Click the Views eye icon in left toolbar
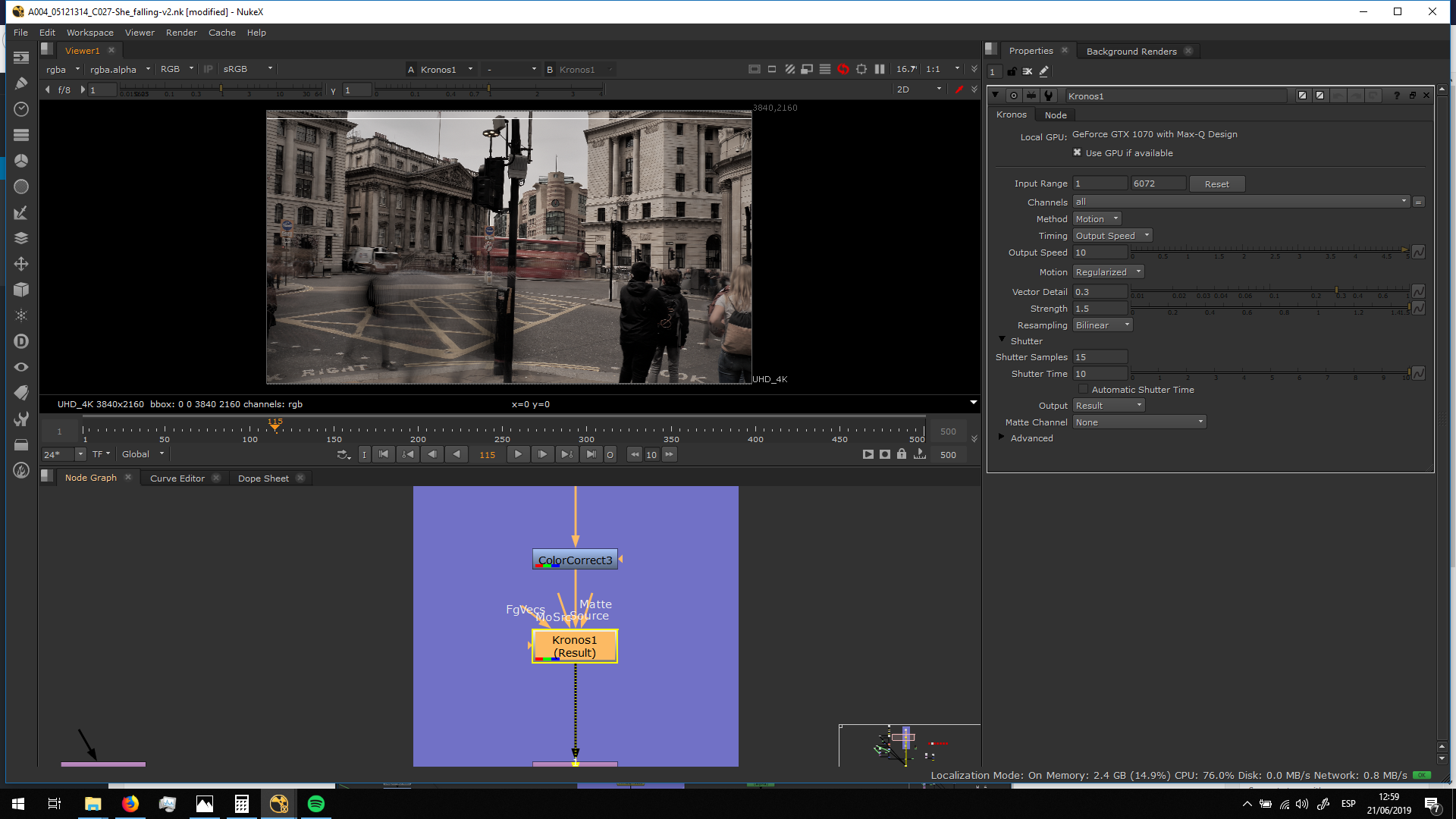The image size is (1456, 819). point(21,367)
